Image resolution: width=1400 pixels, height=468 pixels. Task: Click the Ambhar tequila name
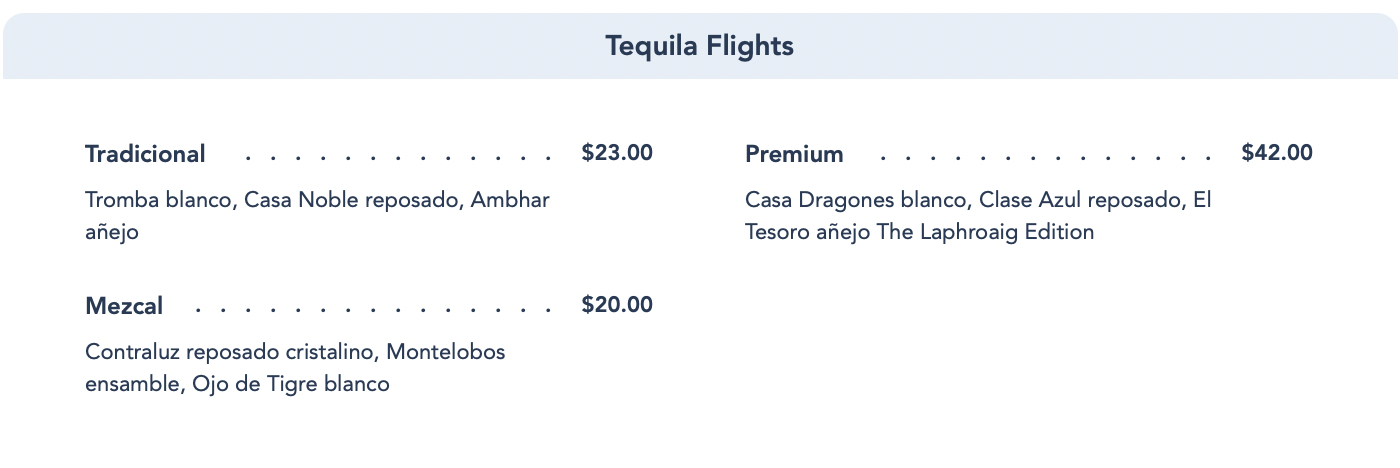point(510,200)
